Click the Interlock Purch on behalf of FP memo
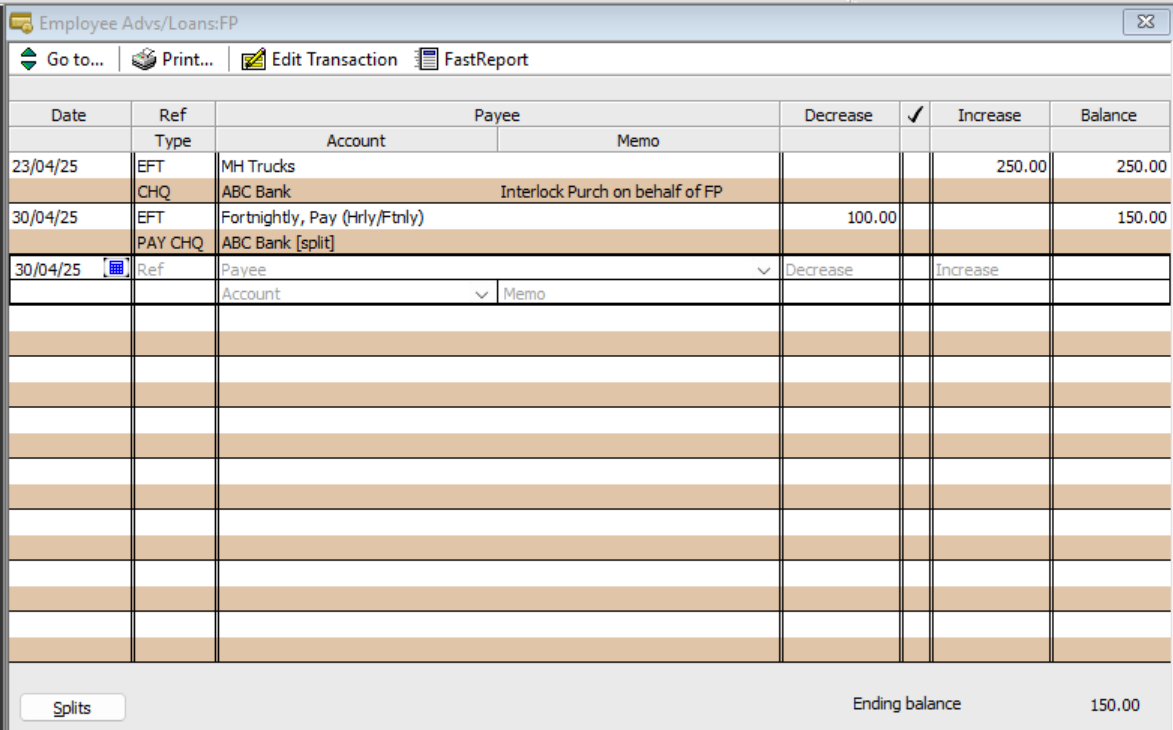The image size is (1173, 730). tap(611, 191)
